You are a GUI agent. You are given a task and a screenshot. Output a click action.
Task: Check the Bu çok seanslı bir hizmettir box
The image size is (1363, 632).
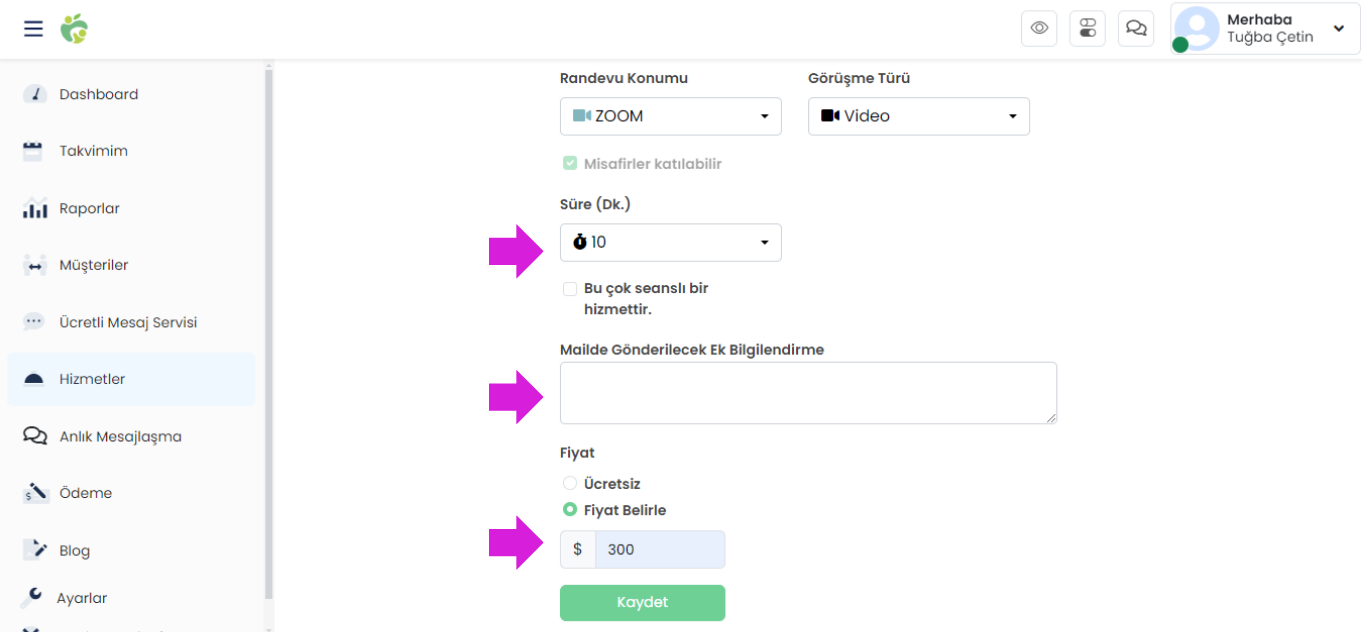coord(570,288)
